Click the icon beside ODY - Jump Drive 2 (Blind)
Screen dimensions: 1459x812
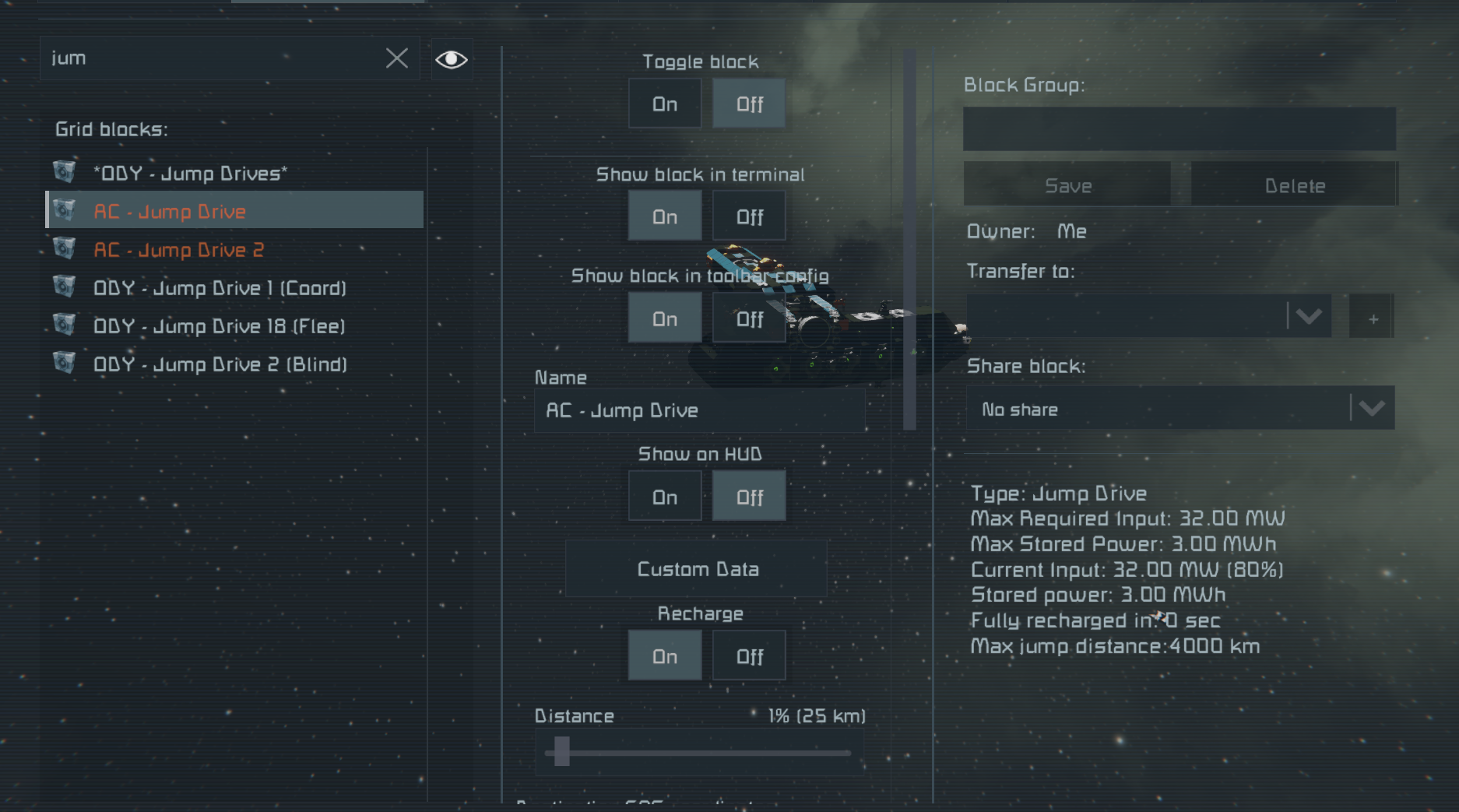65,363
